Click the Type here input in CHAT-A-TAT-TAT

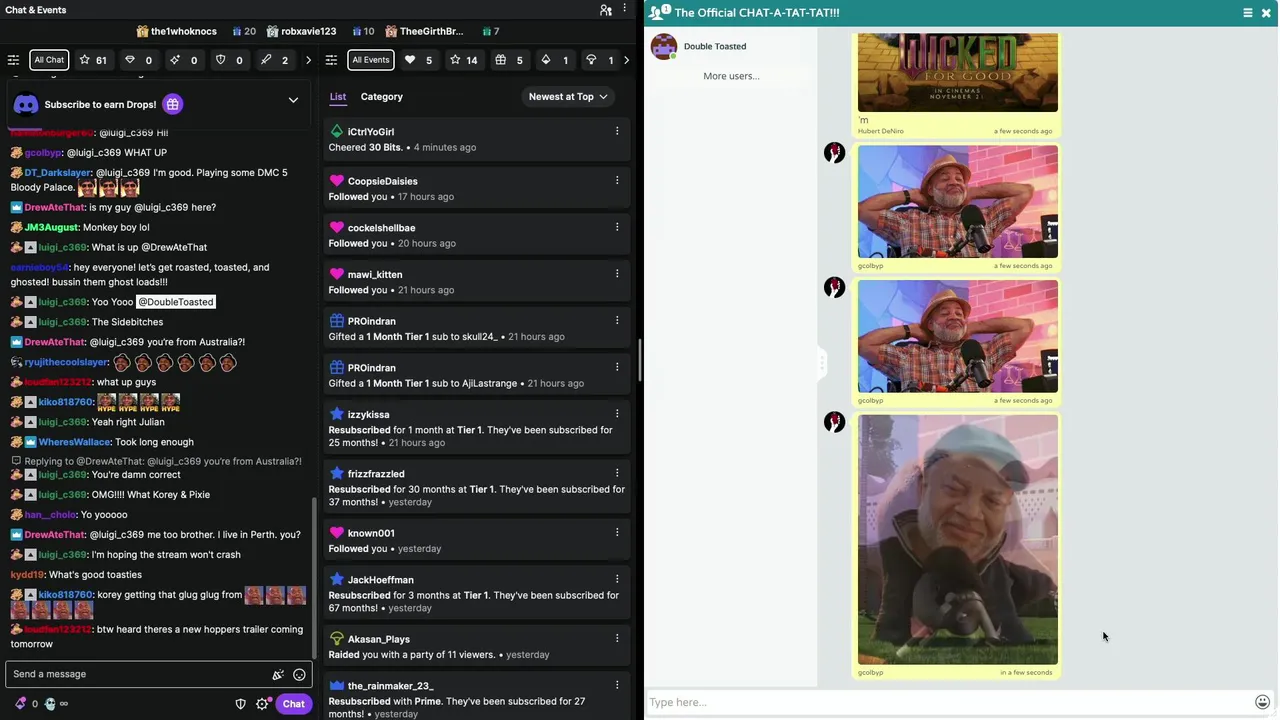point(948,702)
